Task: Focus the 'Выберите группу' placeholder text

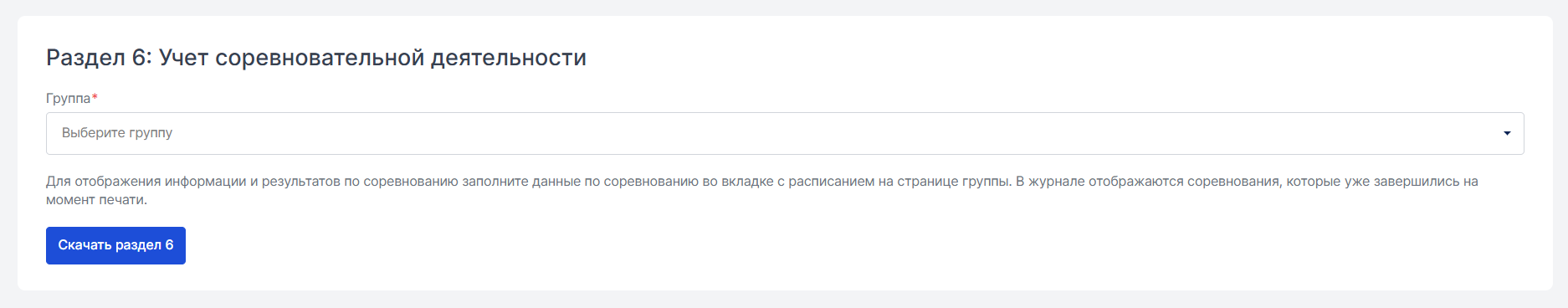Action: [117, 132]
